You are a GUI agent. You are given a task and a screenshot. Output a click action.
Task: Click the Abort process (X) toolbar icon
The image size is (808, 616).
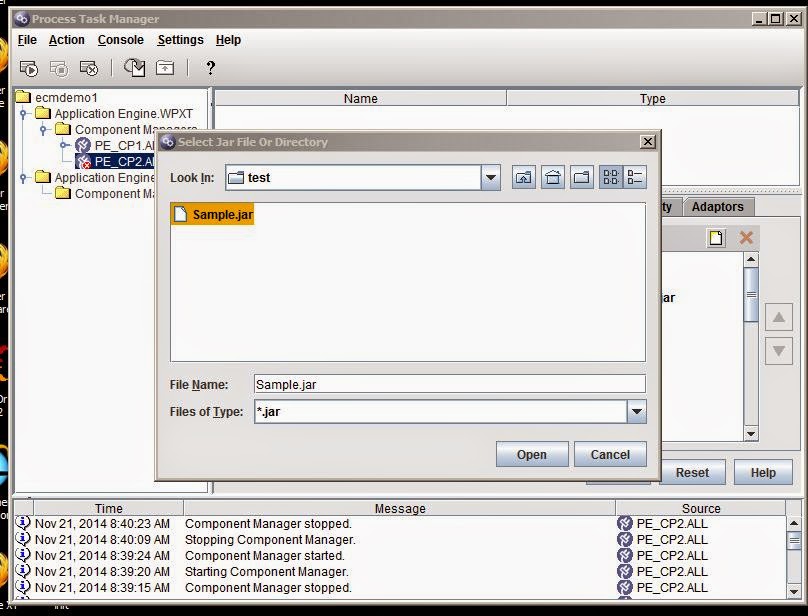(x=89, y=69)
